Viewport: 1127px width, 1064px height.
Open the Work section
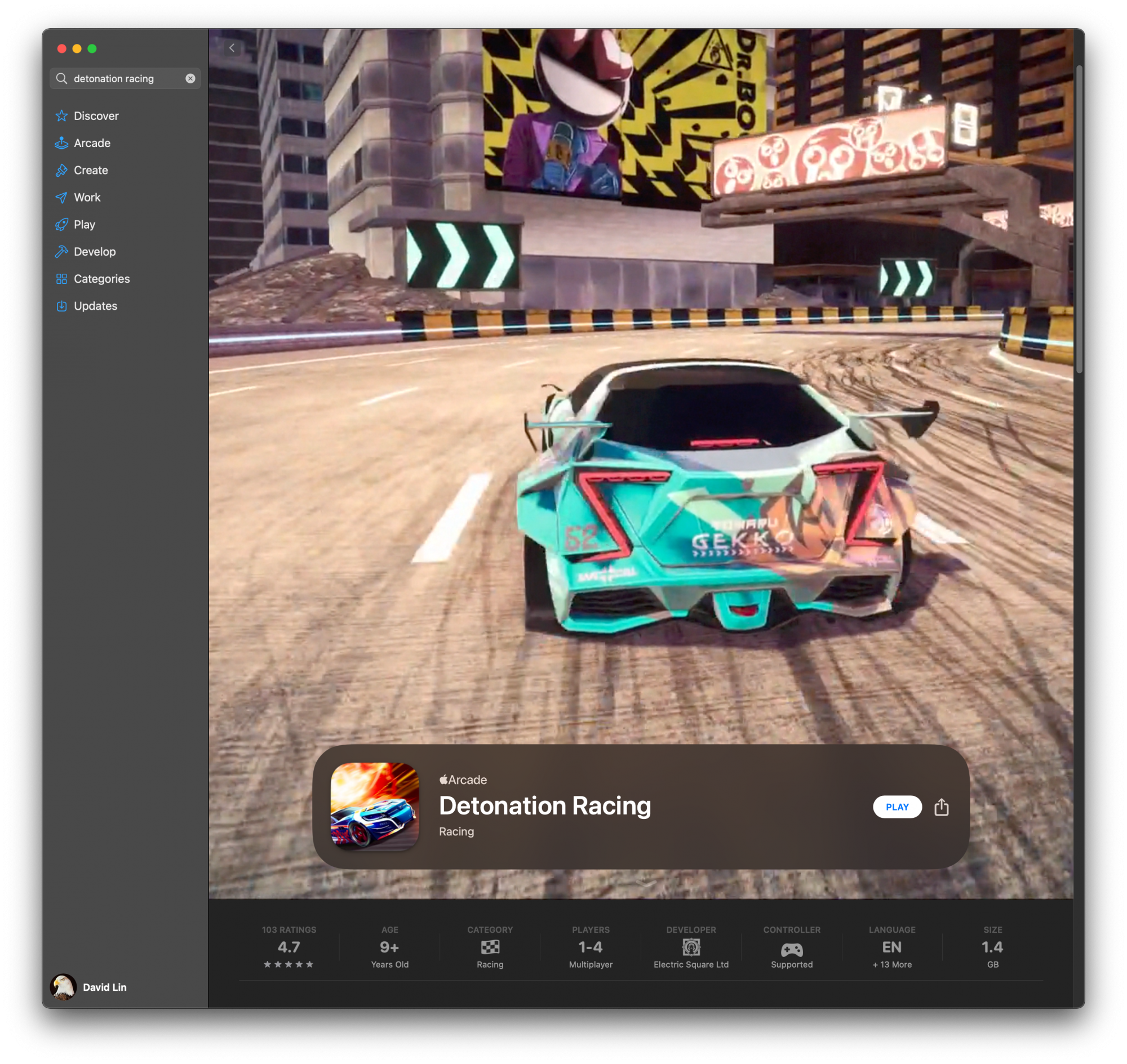click(125, 197)
